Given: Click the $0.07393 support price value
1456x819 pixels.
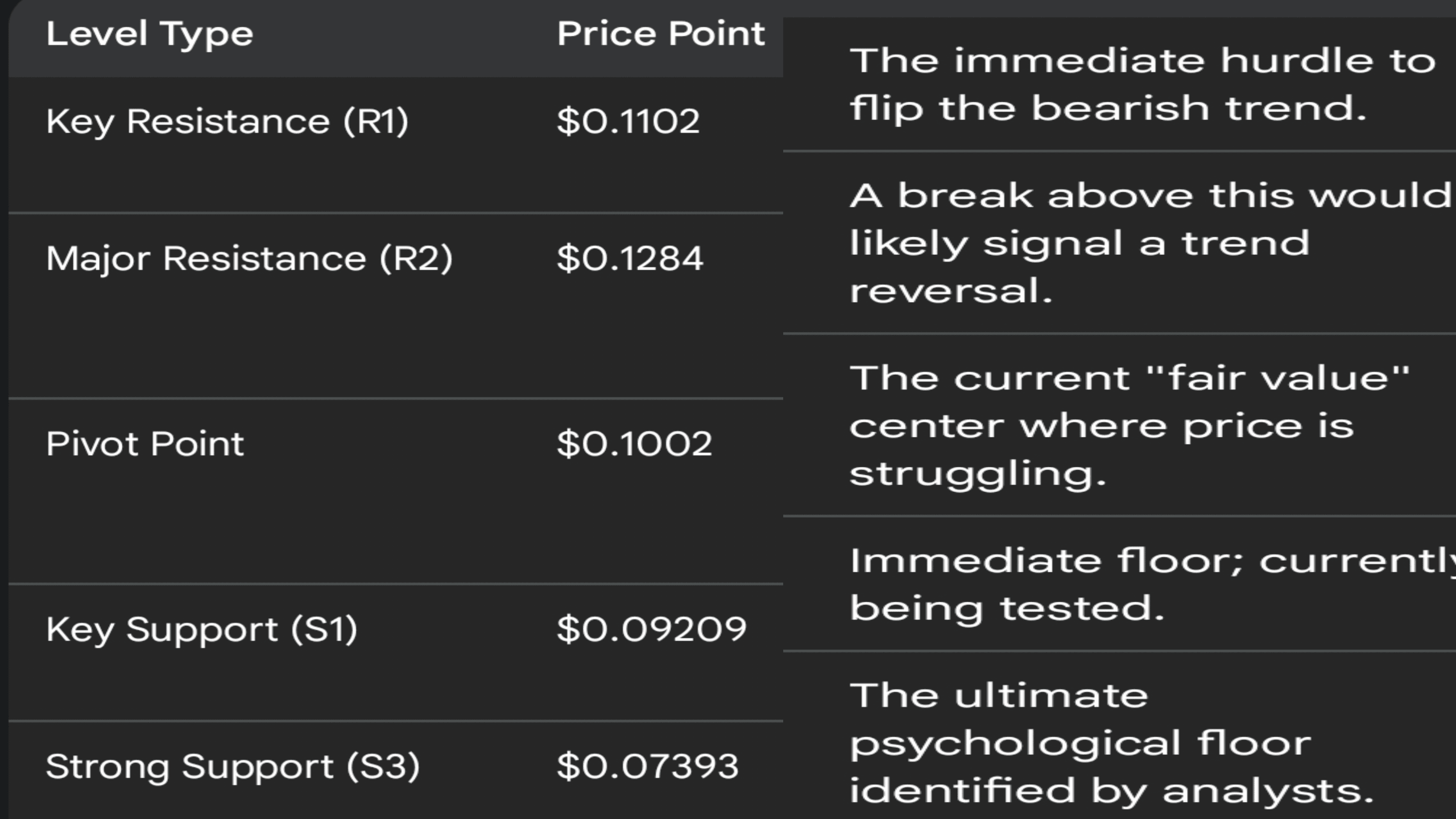Looking at the screenshot, I should point(647,767).
